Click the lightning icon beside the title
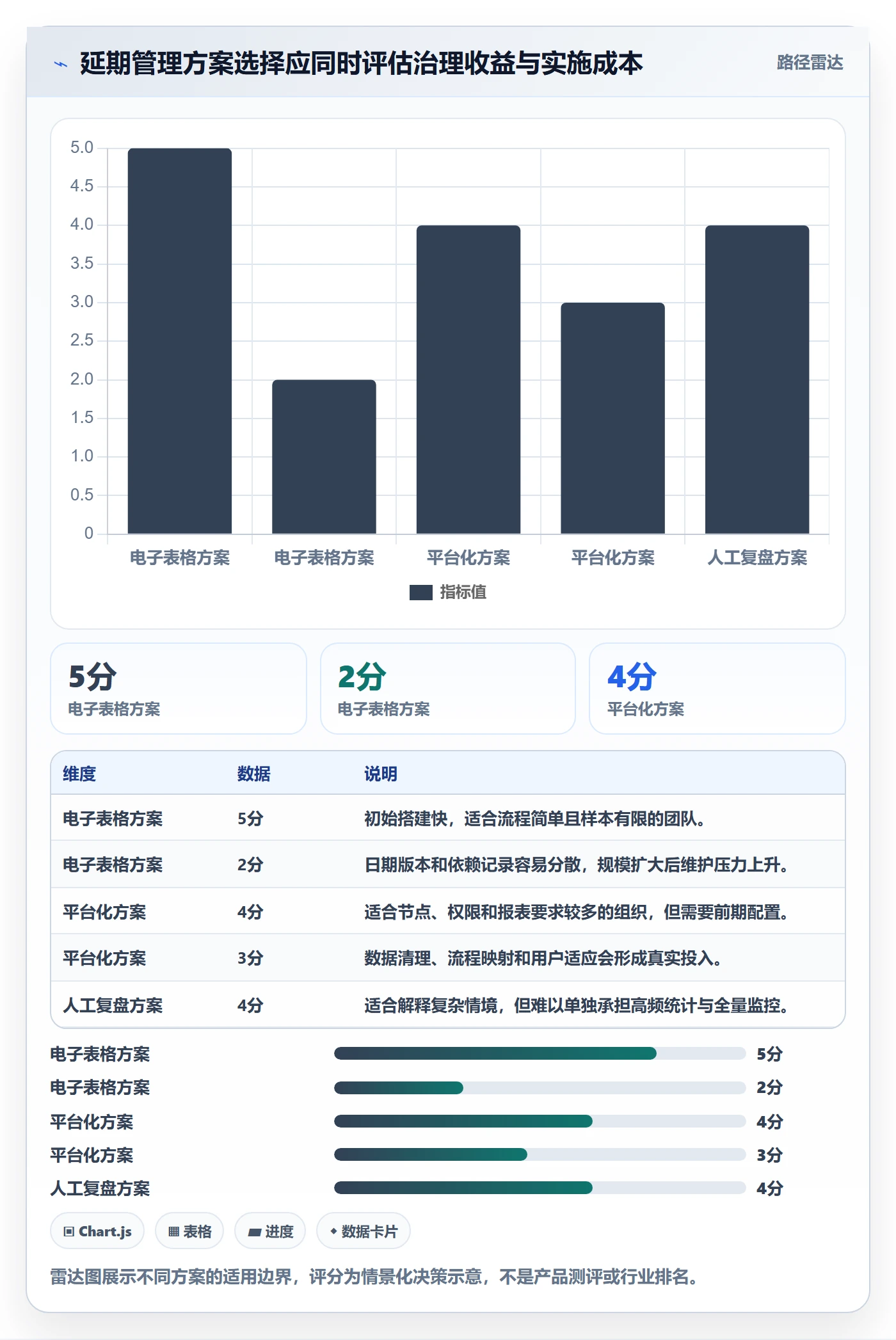Image resolution: width=896 pixels, height=1340 pixels. (x=61, y=64)
